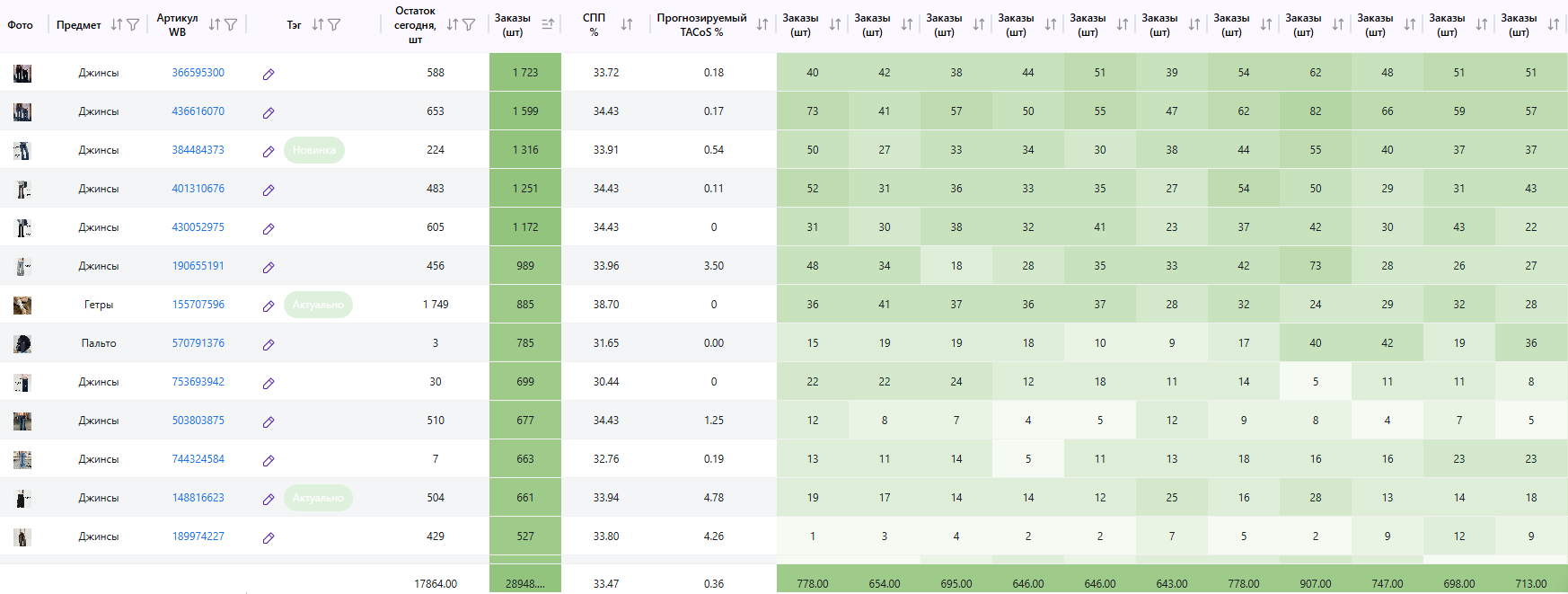Open filter for Остаток сегодня column
The height and width of the screenshot is (594, 1568).
click(x=469, y=25)
